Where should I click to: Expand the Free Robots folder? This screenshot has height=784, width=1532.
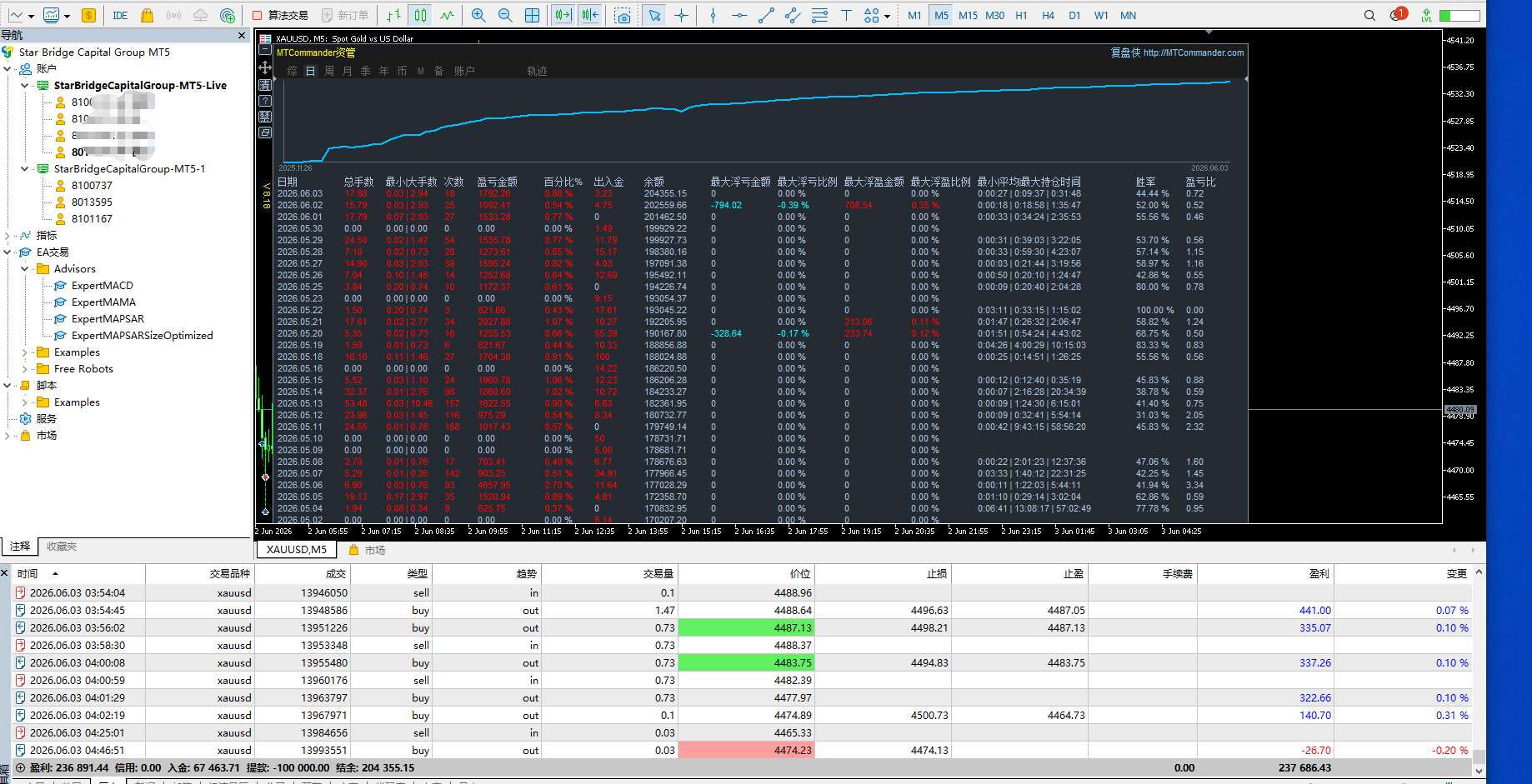coord(24,368)
